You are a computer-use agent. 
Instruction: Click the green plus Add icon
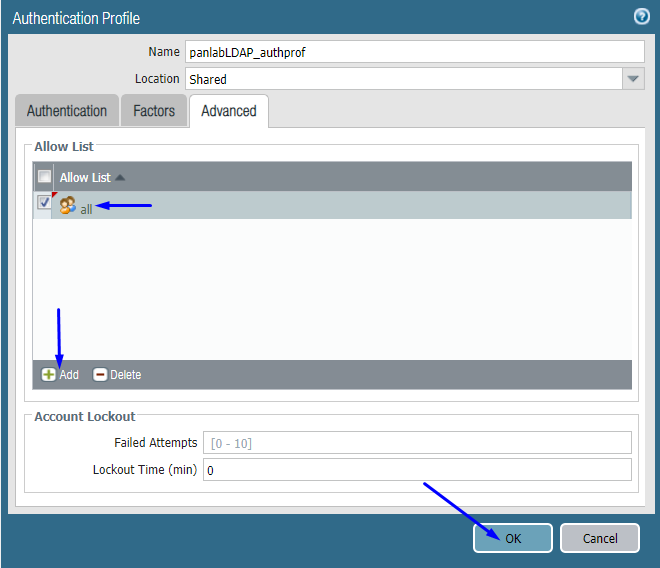click(x=48, y=374)
